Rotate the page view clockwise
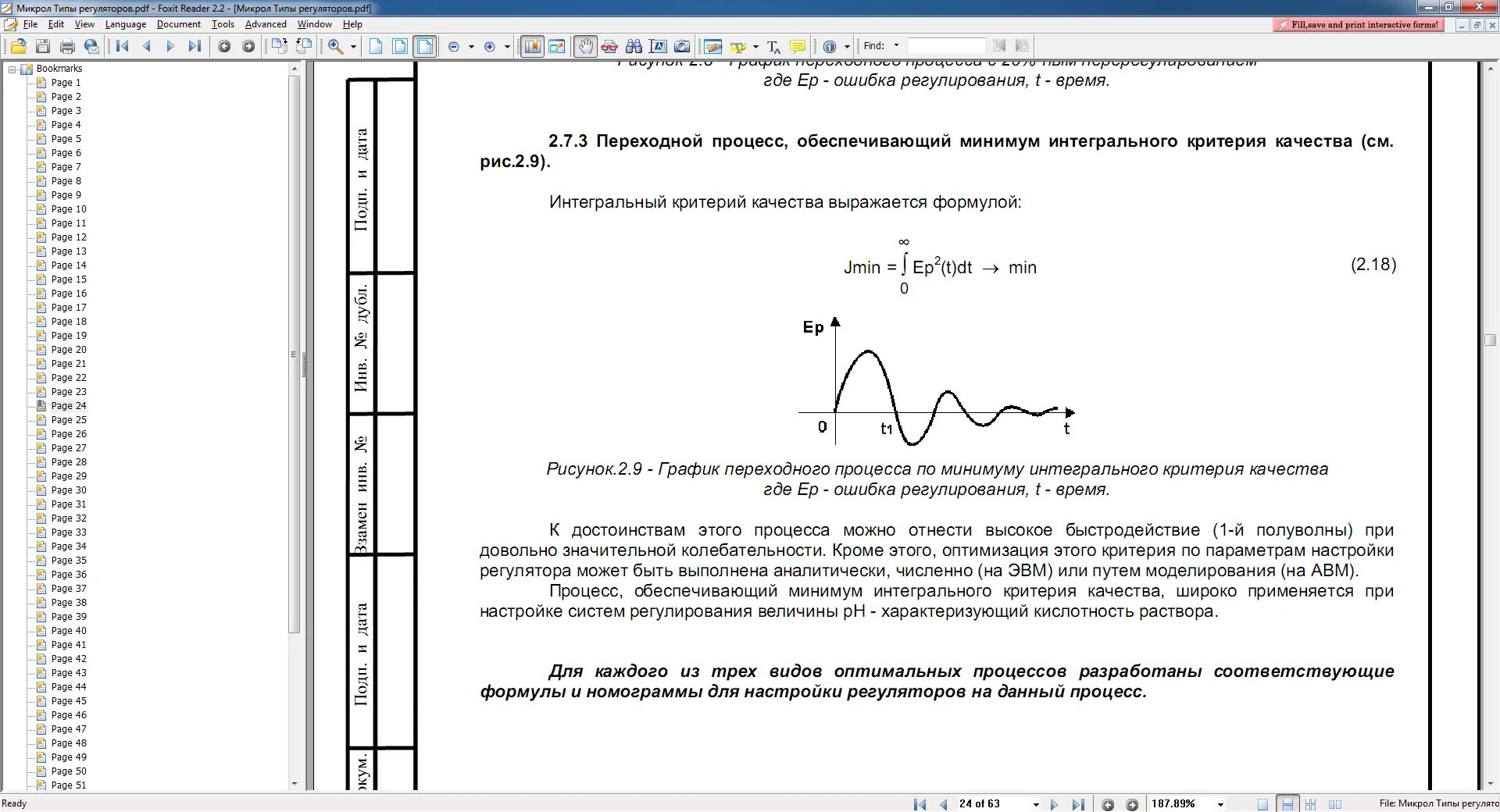This screenshot has width=1500, height=812. point(279,47)
